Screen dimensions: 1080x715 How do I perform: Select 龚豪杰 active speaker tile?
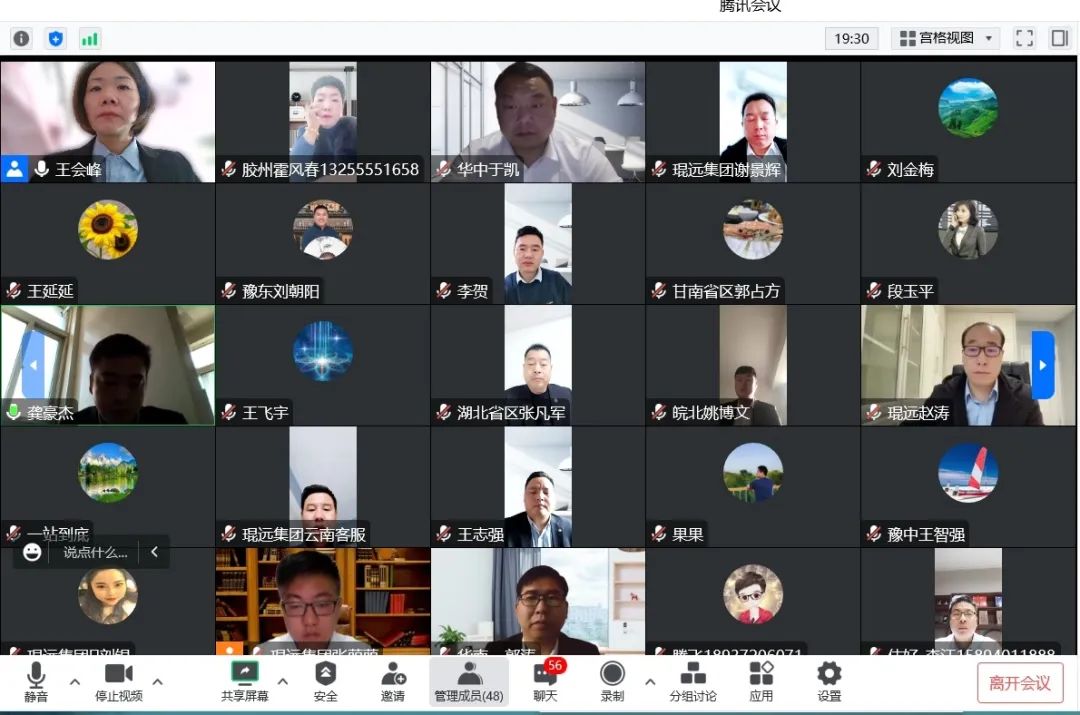[x=108, y=365]
